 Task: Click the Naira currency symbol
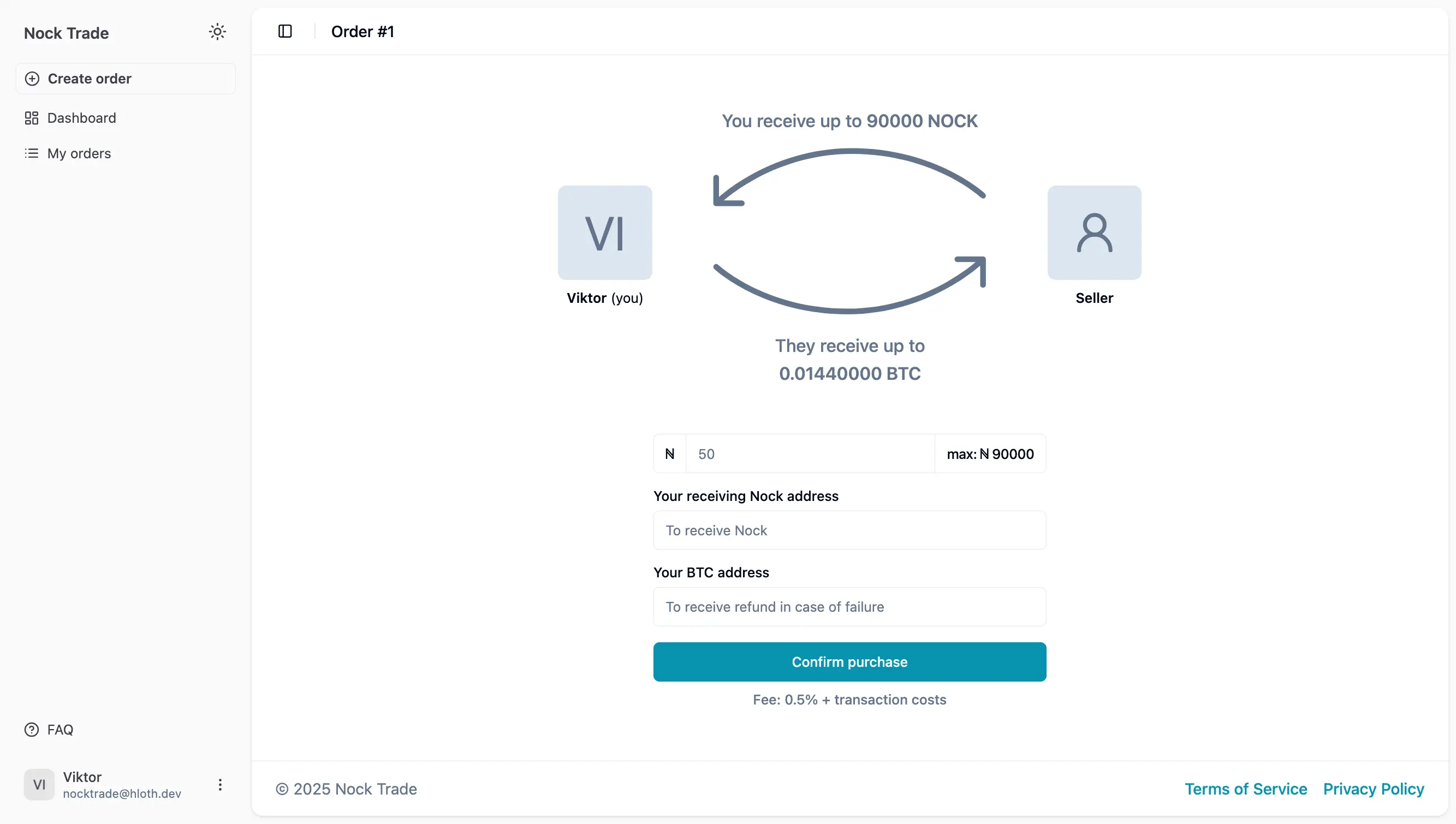tap(670, 453)
